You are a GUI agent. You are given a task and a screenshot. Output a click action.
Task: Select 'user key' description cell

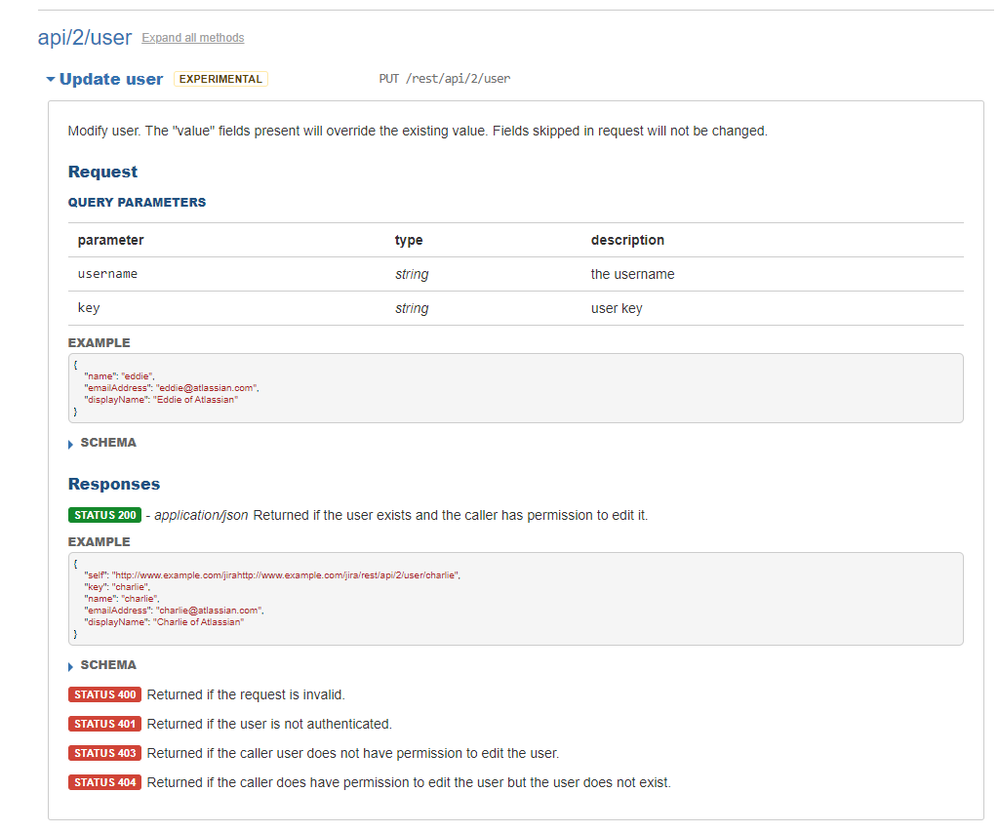click(616, 308)
